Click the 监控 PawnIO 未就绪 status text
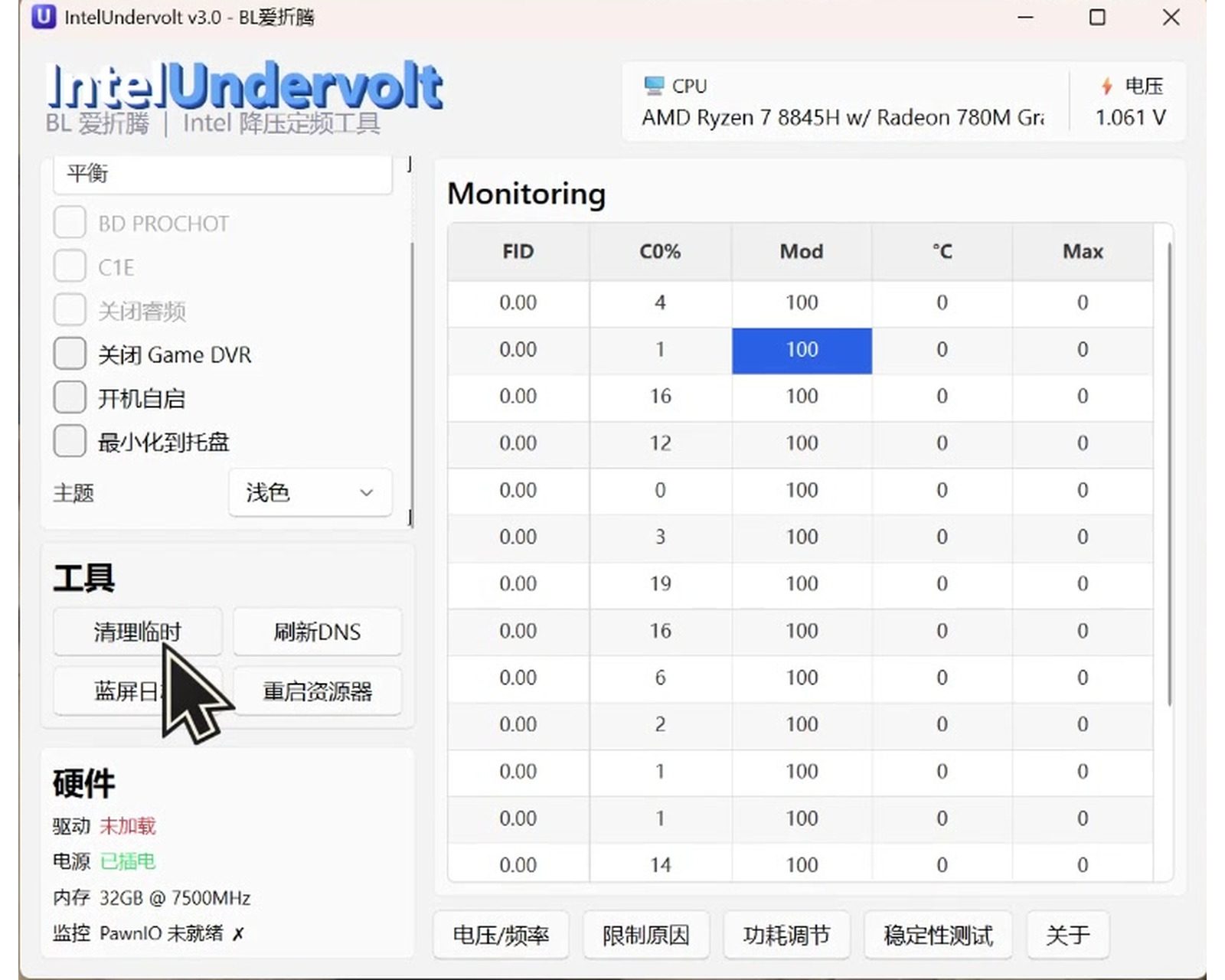Viewport: 1225px width, 980px height. [x=149, y=933]
